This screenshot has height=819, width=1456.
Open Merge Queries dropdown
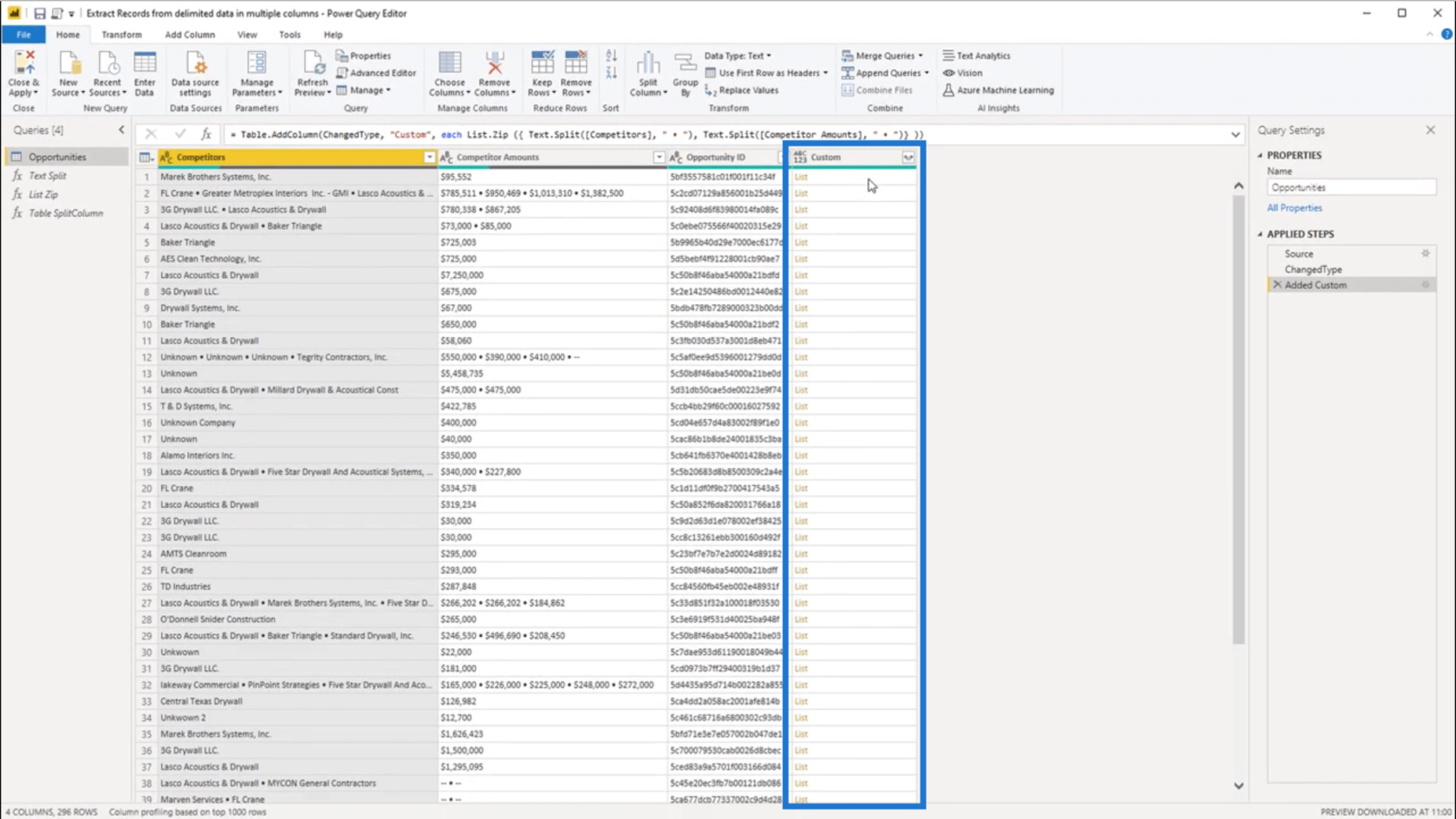coord(882,55)
